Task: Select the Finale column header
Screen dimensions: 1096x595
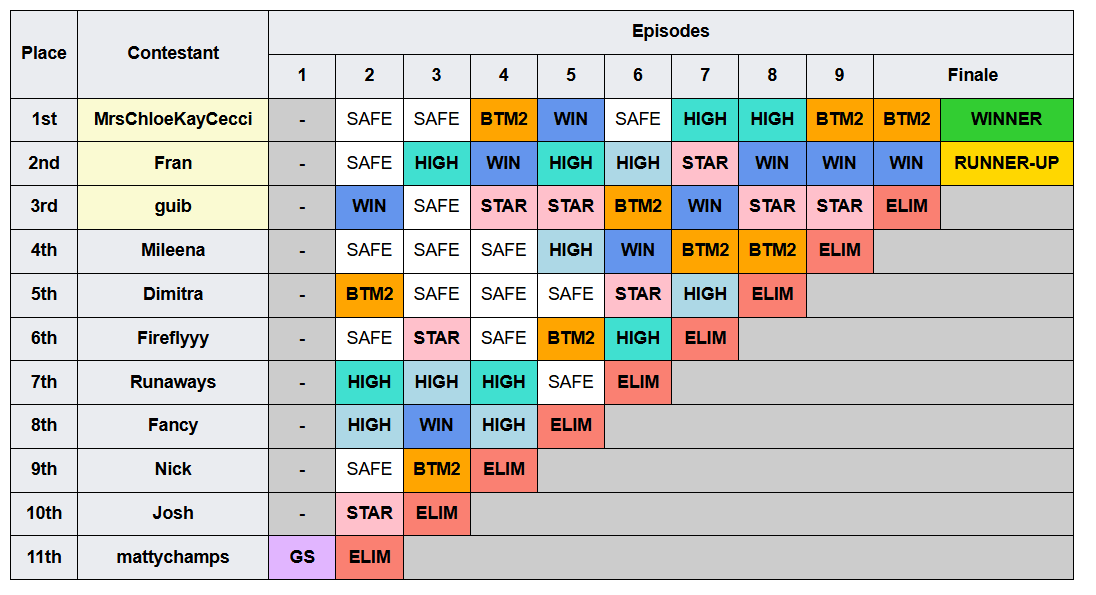Action: [x=973, y=76]
